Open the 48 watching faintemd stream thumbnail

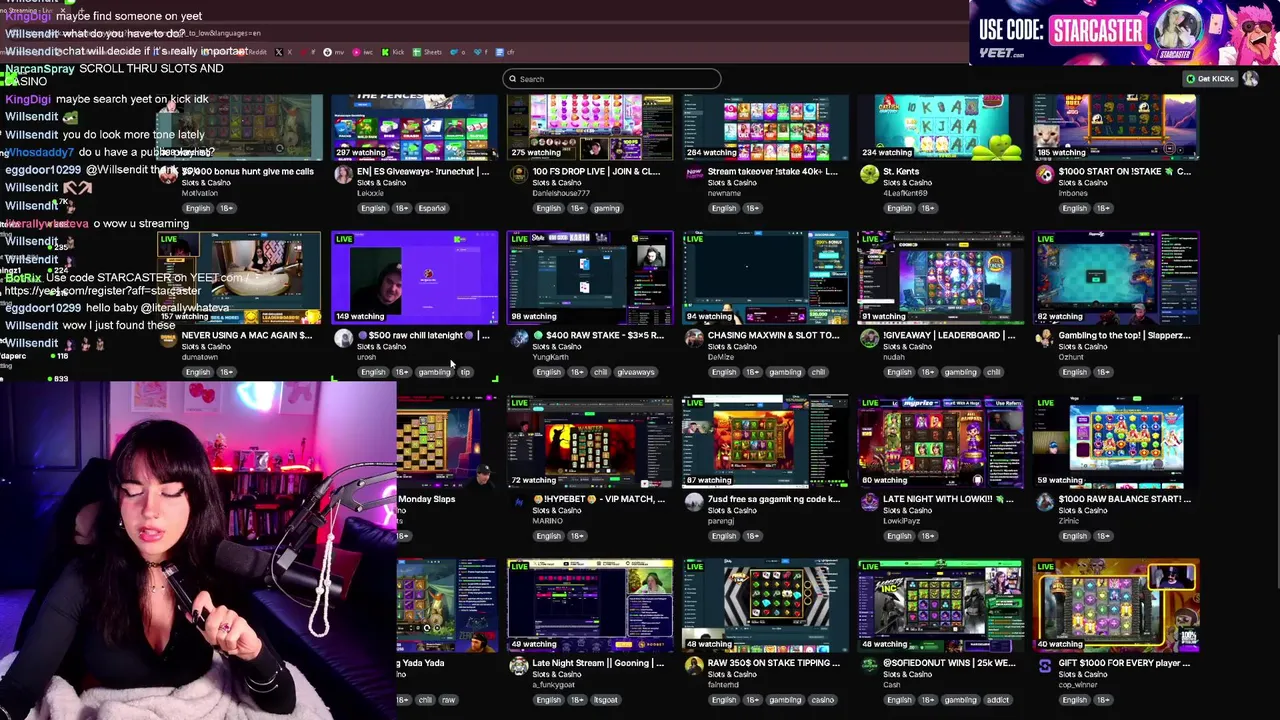point(765,605)
